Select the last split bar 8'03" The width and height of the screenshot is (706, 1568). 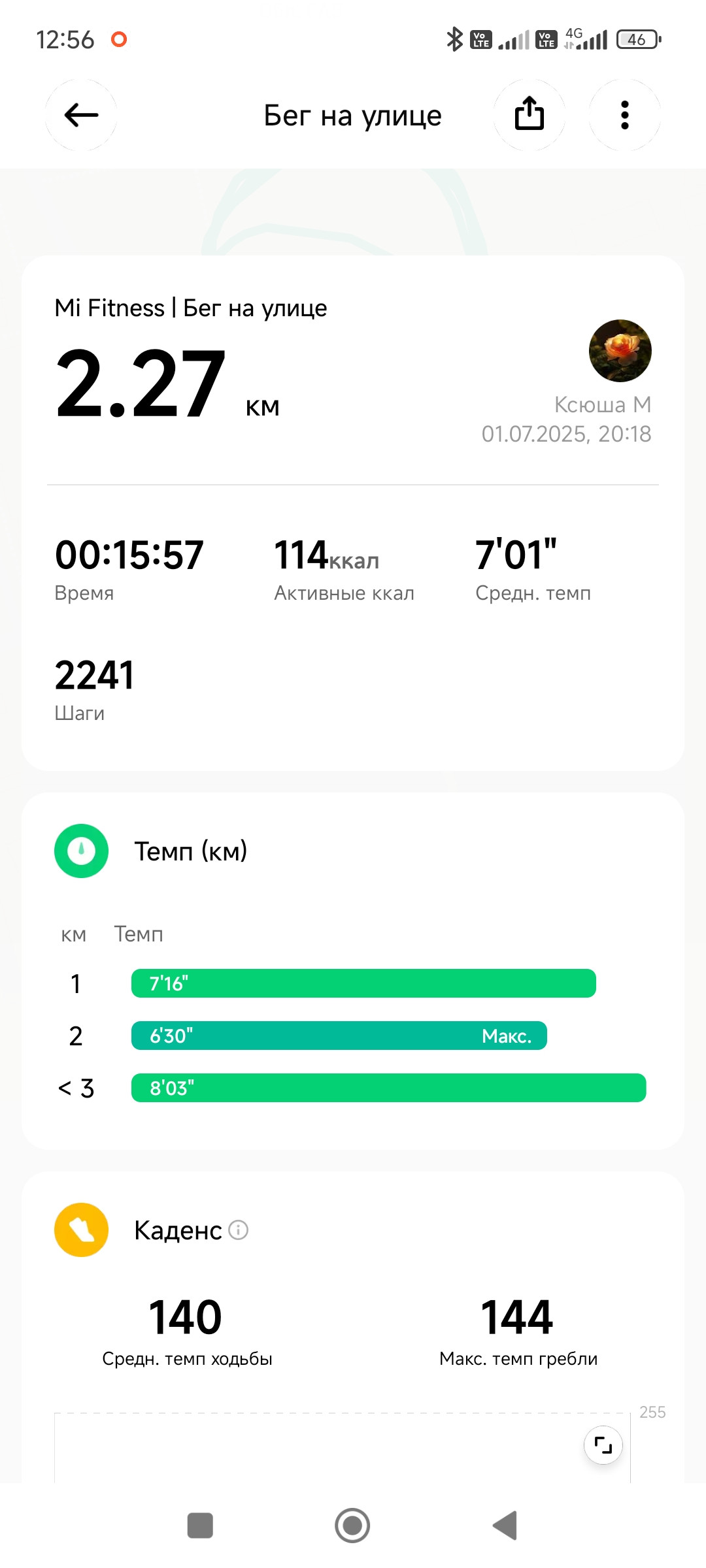tap(389, 1088)
